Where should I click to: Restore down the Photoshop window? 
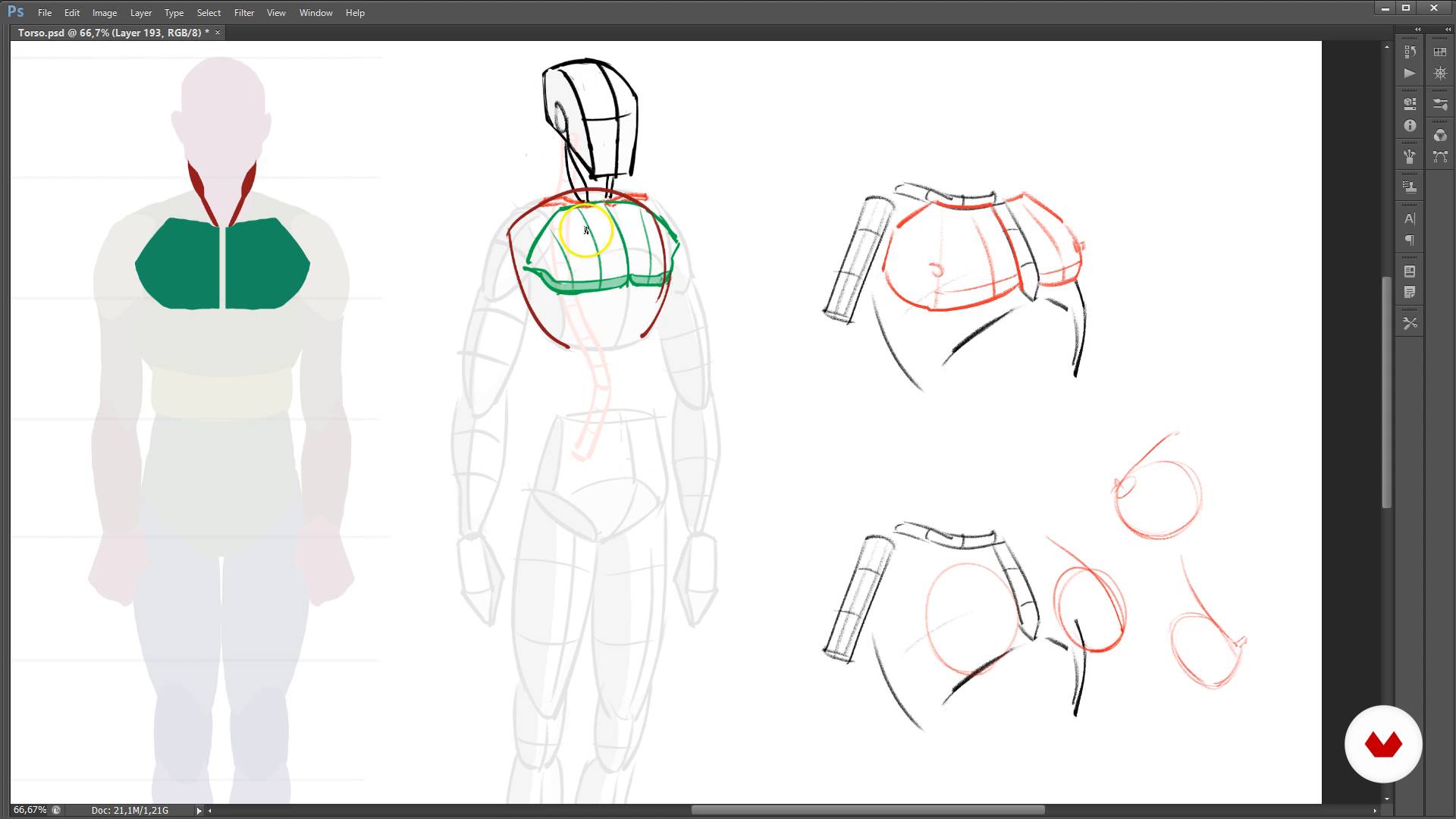1406,8
